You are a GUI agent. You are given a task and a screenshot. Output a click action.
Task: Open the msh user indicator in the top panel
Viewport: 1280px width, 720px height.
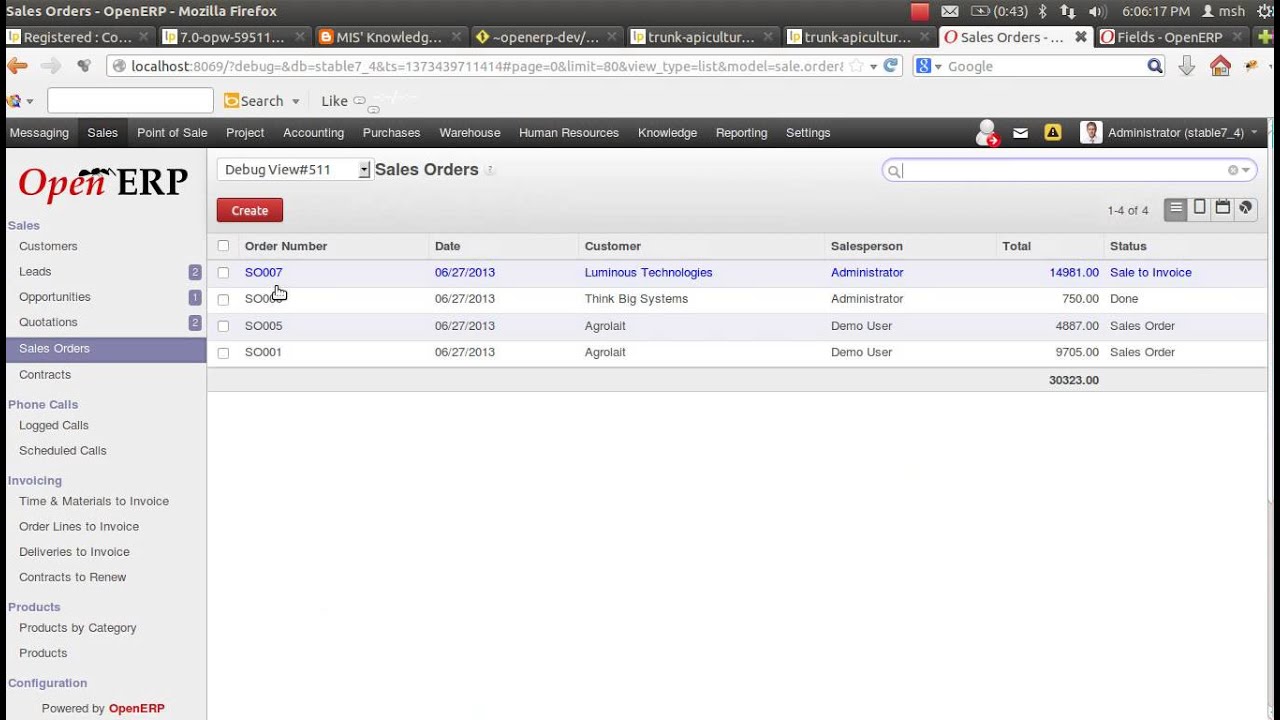pyautogui.click(x=1223, y=11)
